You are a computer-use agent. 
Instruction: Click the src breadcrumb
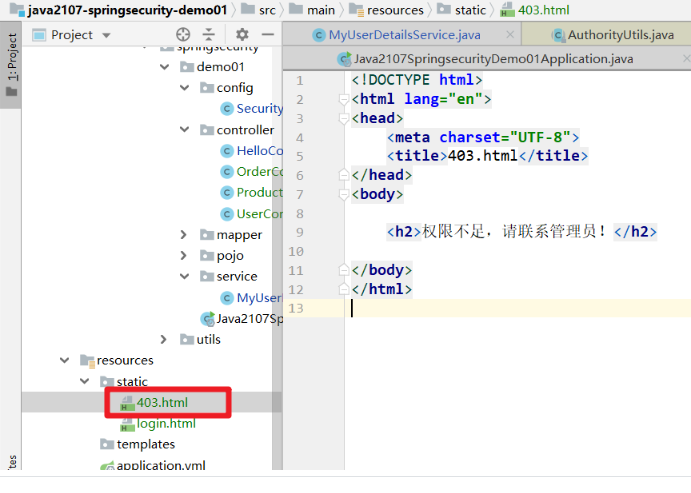tap(267, 10)
